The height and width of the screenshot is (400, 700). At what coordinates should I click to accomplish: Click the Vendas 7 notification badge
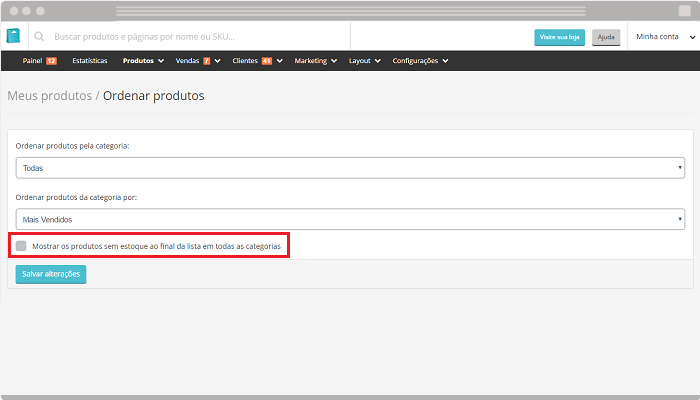click(x=207, y=61)
